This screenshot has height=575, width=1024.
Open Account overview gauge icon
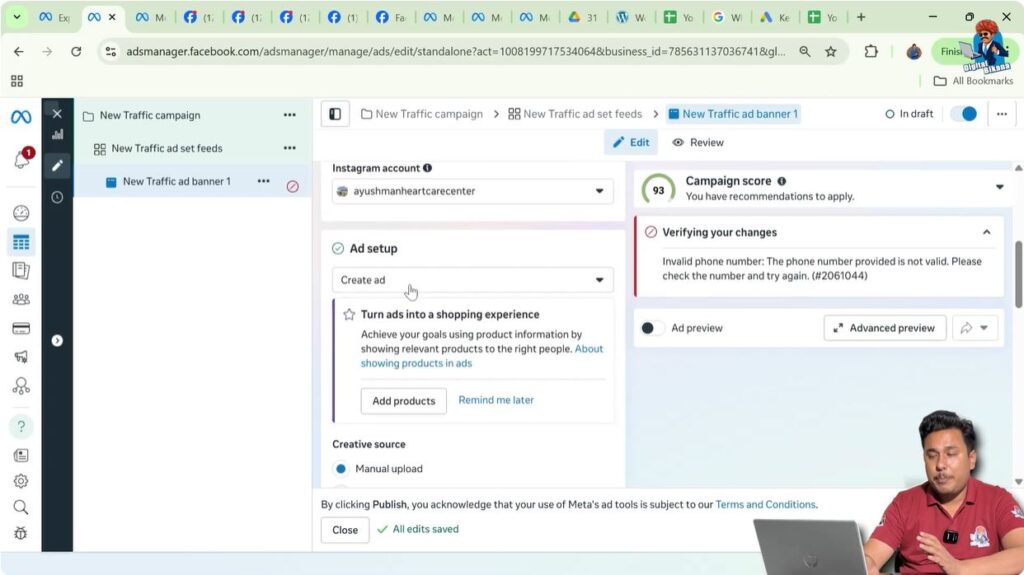coord(21,213)
